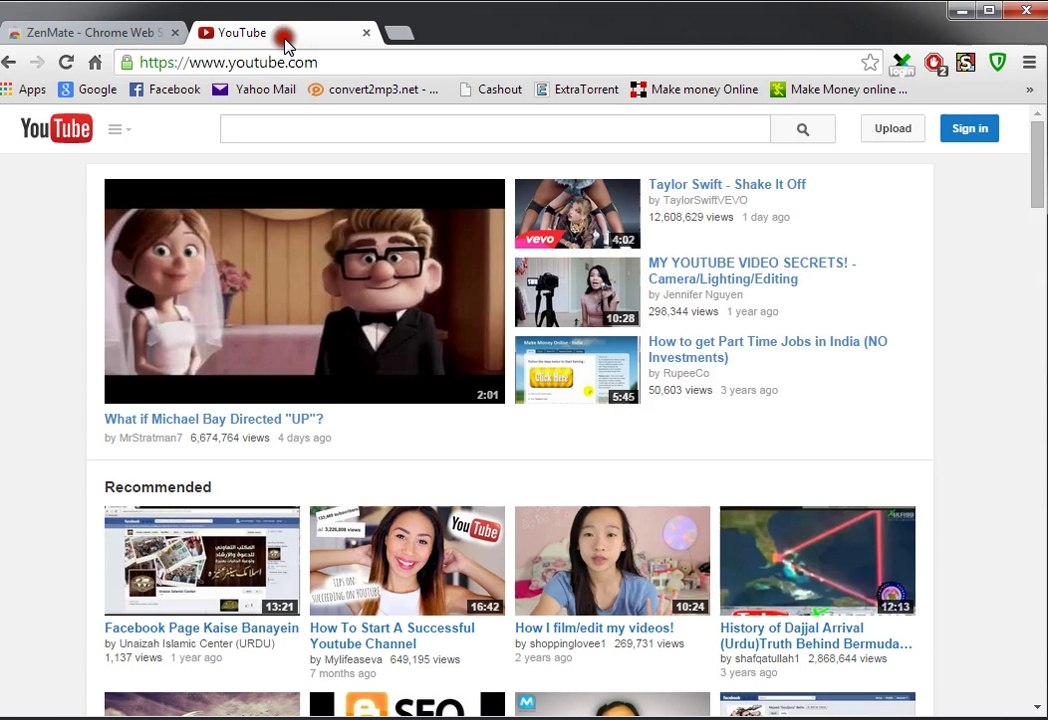Open the shafqatullah1 channel link

[767, 658]
